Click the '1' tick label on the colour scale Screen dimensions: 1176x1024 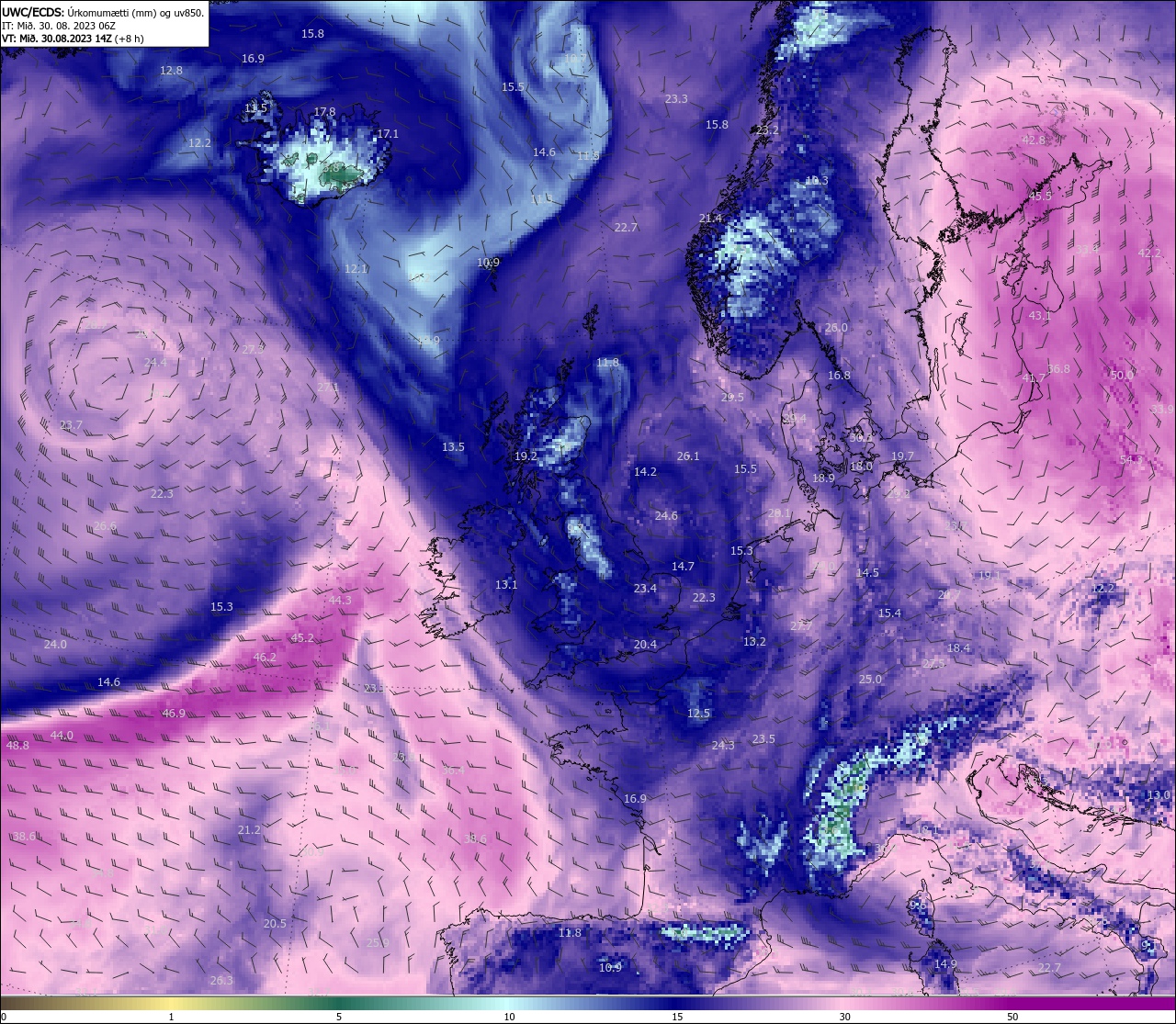pyautogui.click(x=172, y=1017)
